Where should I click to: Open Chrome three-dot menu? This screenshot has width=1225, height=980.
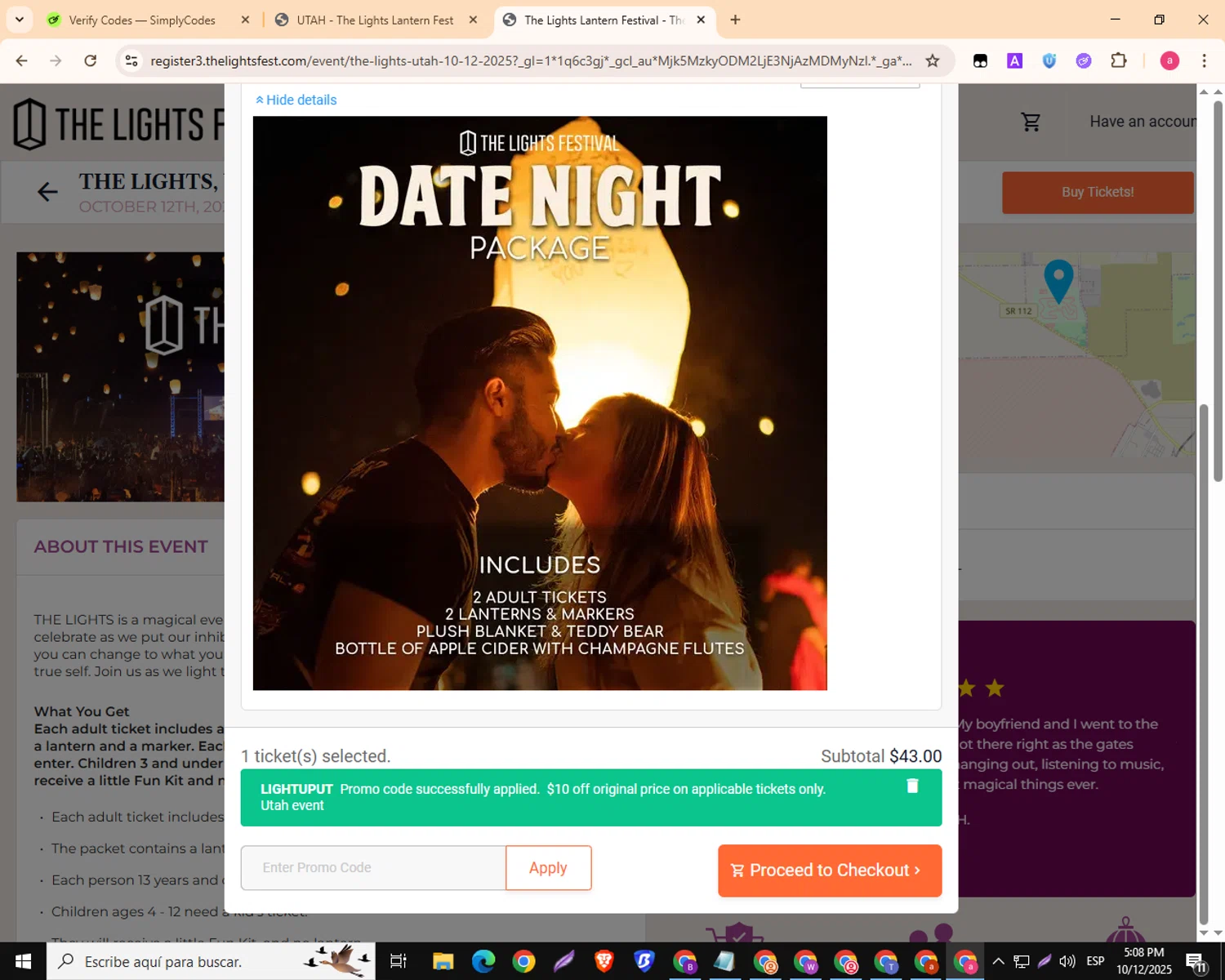(1204, 60)
